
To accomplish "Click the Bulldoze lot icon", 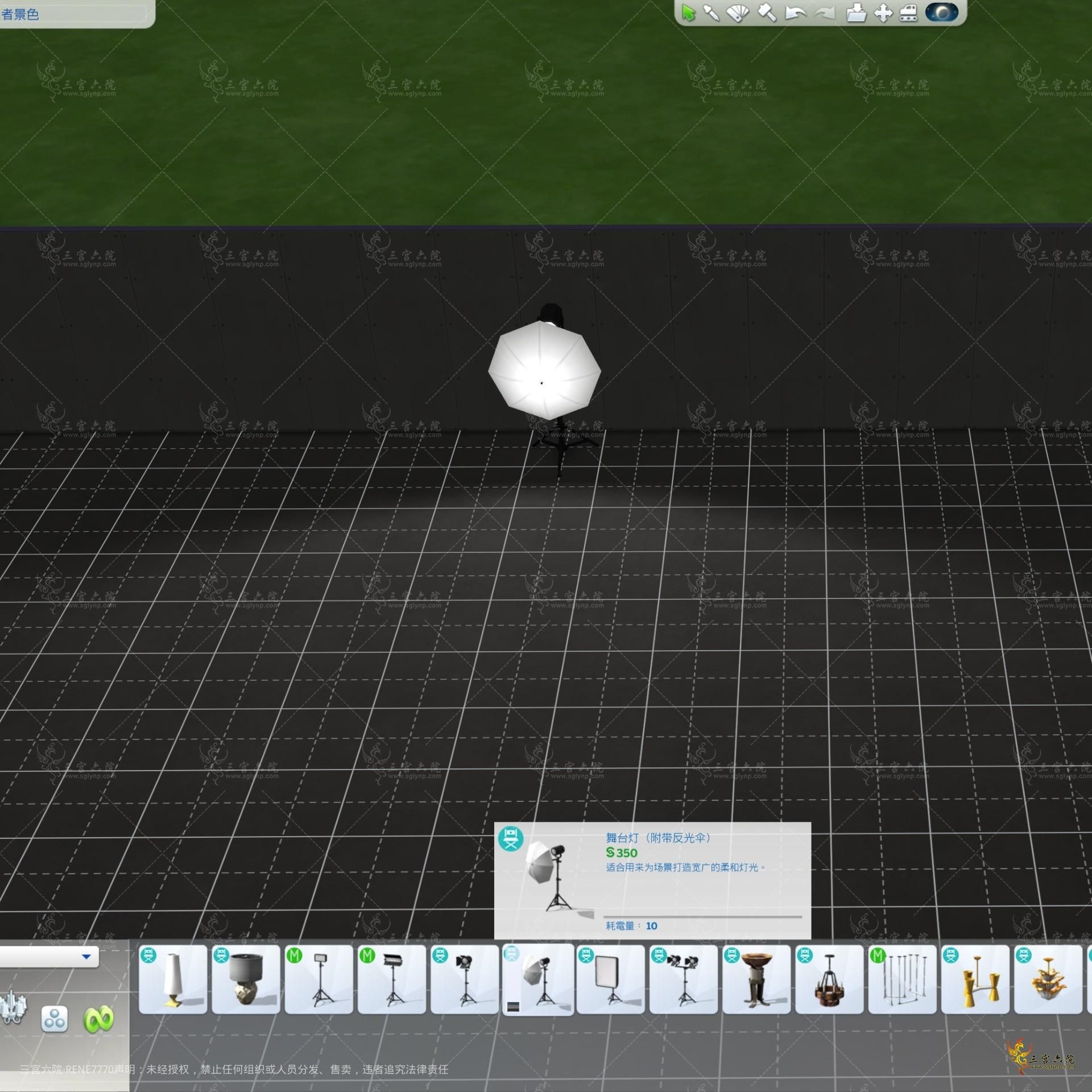I will tap(908, 13).
